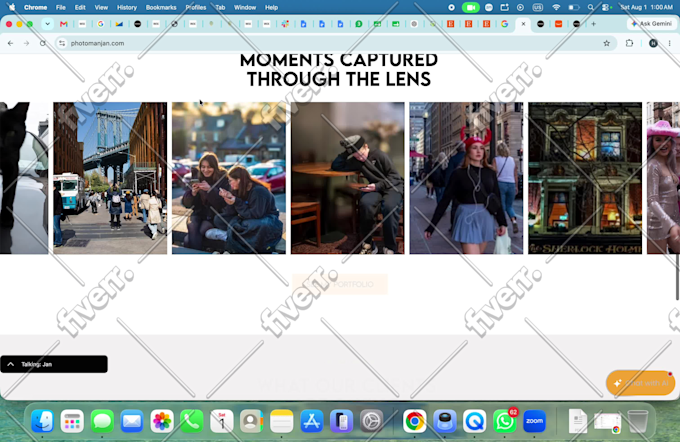Open the Window menu

click(245, 7)
